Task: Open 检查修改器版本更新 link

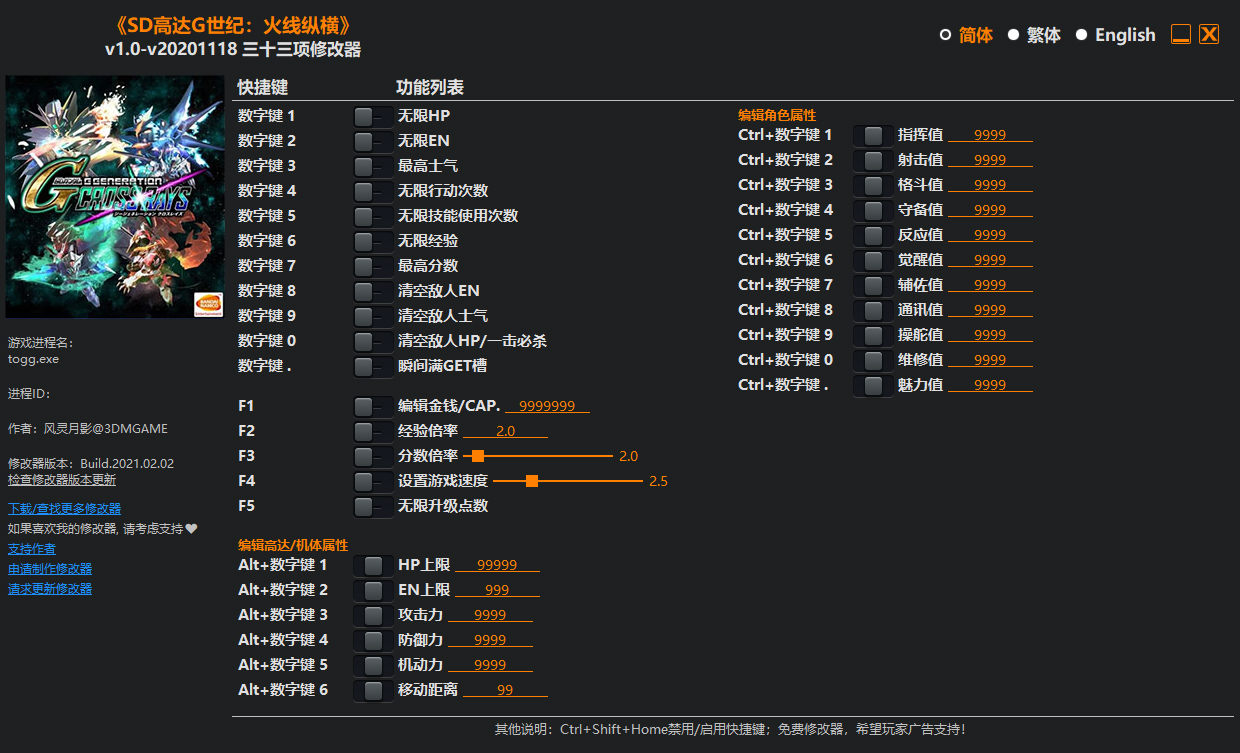Action: coord(61,479)
